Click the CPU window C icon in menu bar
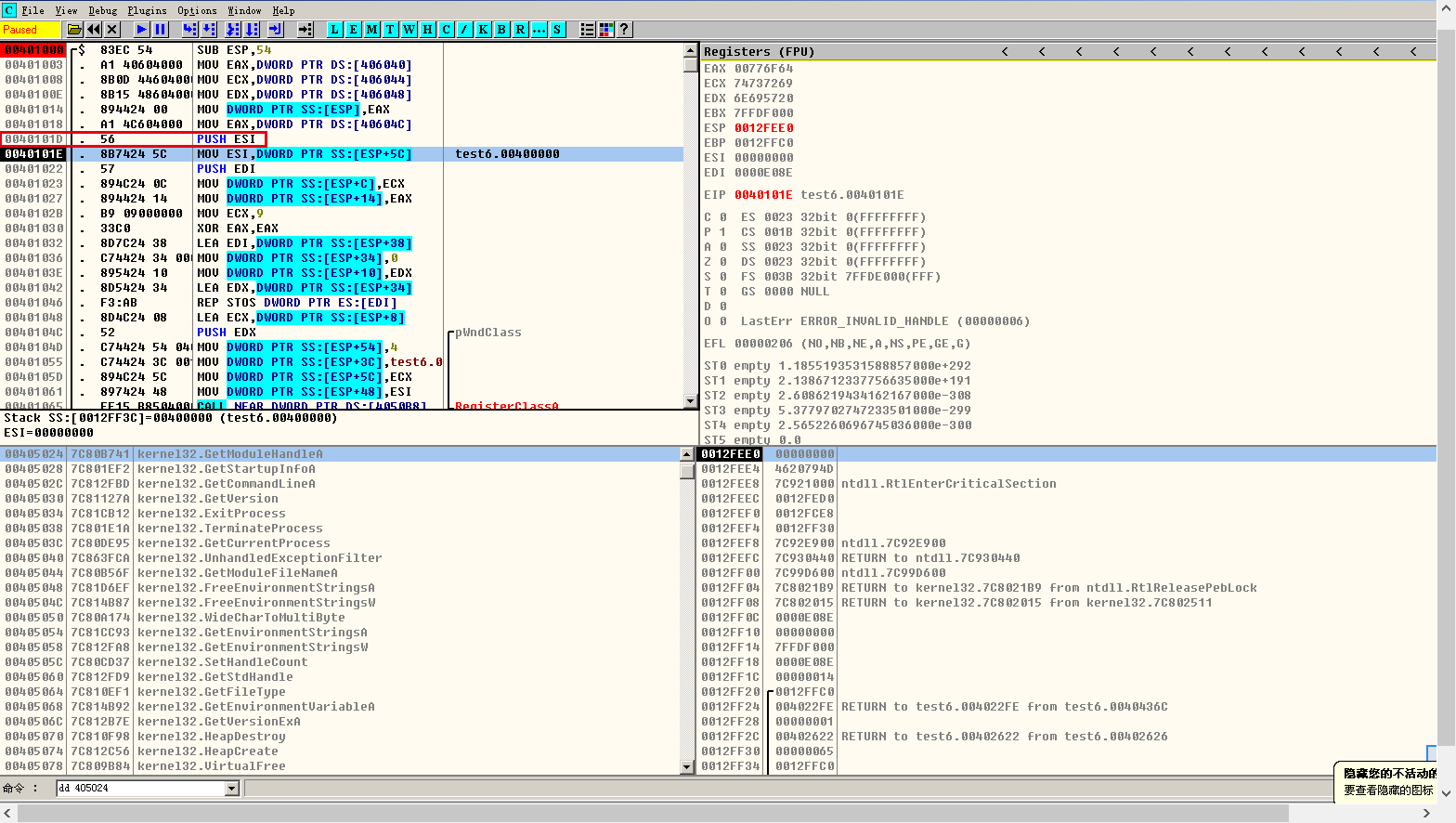The width and height of the screenshot is (1456, 823). 9,10
